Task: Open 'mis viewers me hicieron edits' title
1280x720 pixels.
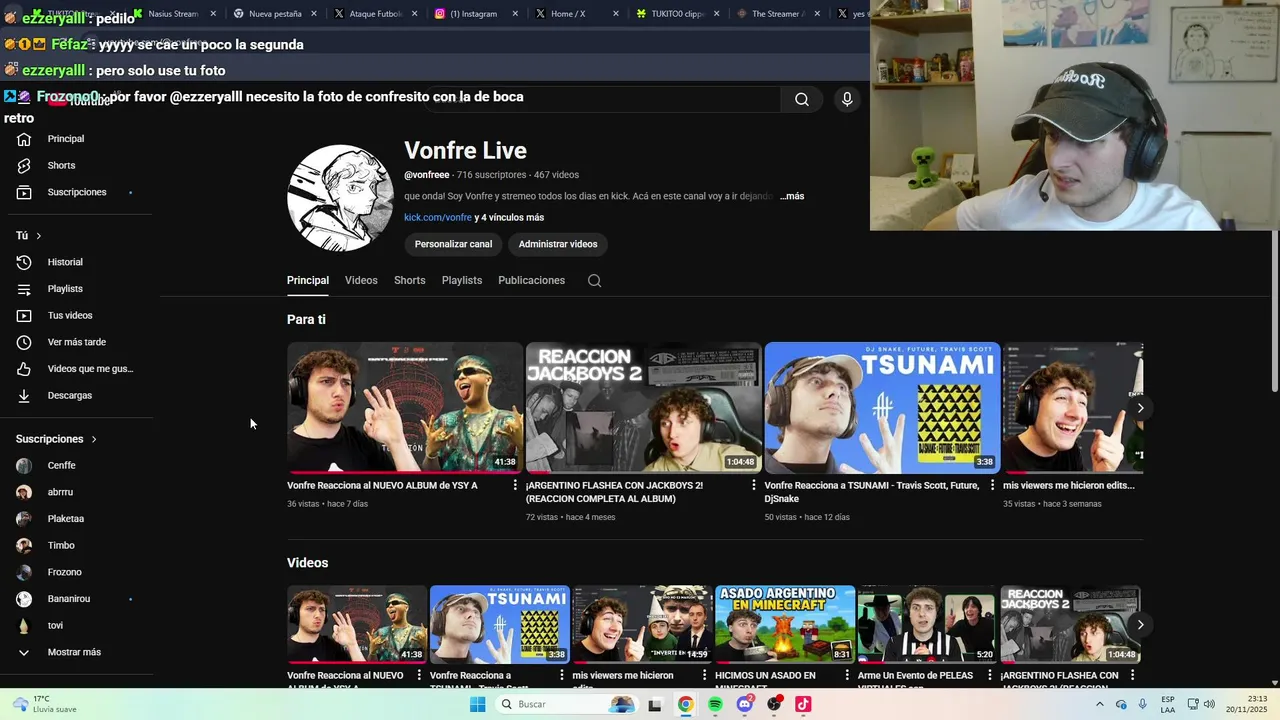Action: click(1069, 485)
